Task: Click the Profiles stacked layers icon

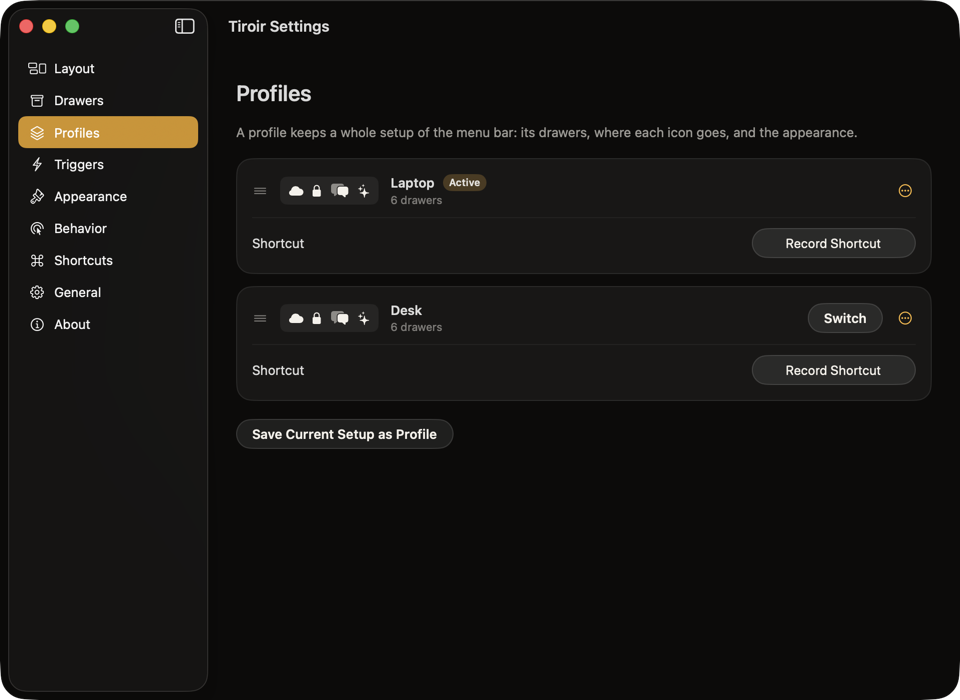Action: [37, 133]
